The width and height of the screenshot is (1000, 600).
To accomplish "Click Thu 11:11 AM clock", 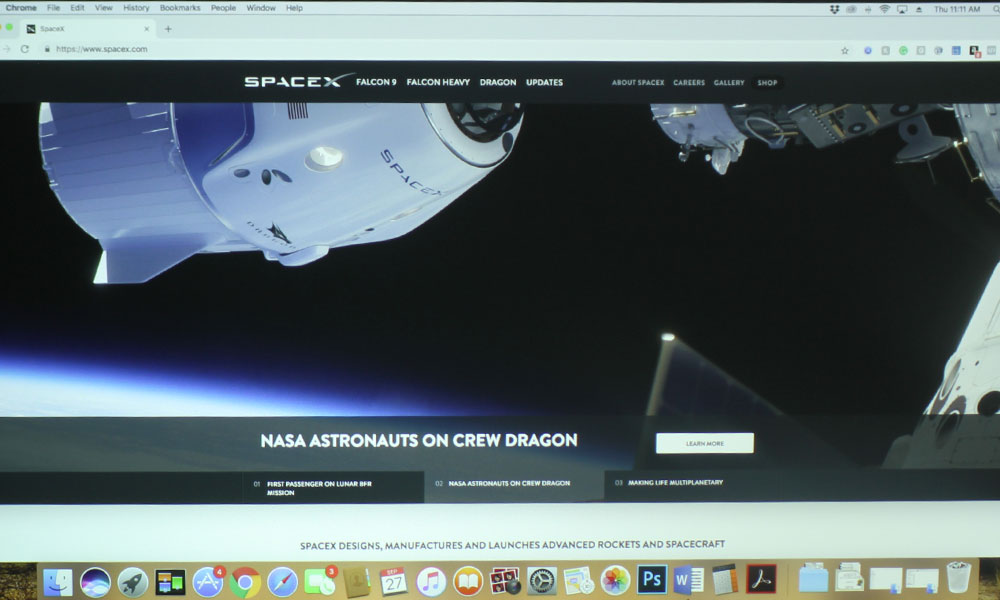I will (x=957, y=9).
